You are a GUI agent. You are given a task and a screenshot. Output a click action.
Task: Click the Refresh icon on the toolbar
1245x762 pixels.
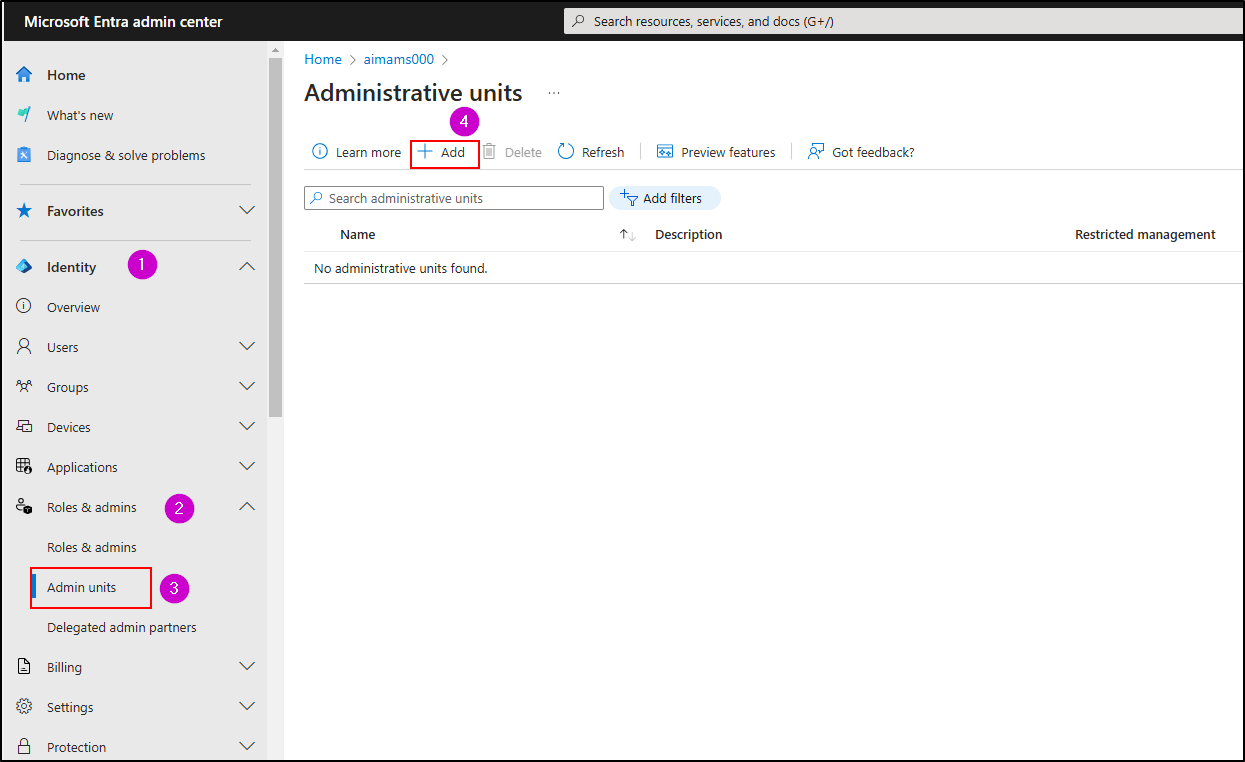coord(566,151)
